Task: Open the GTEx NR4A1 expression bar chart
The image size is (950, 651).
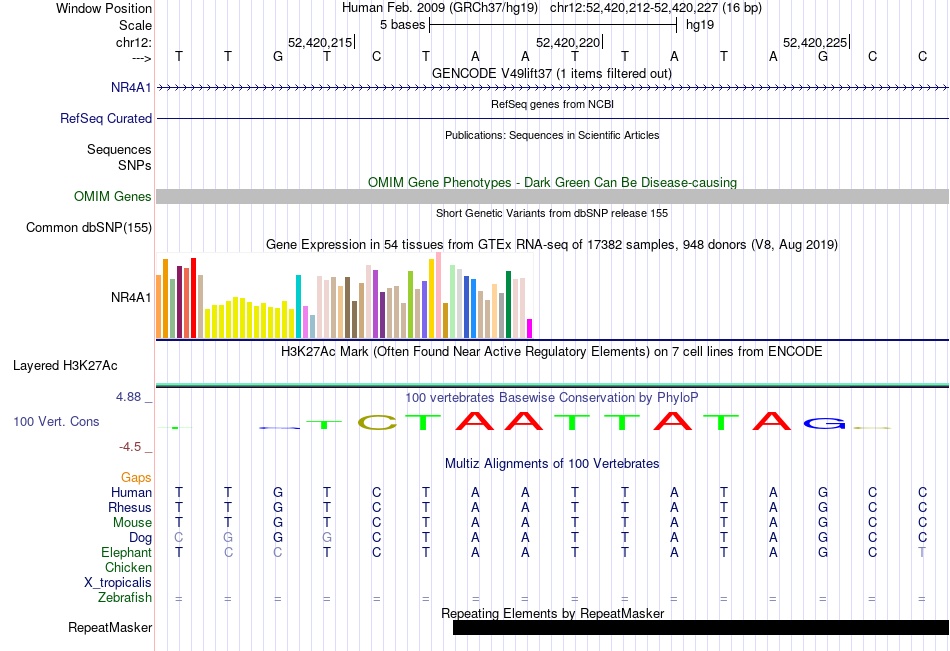Action: 344,296
